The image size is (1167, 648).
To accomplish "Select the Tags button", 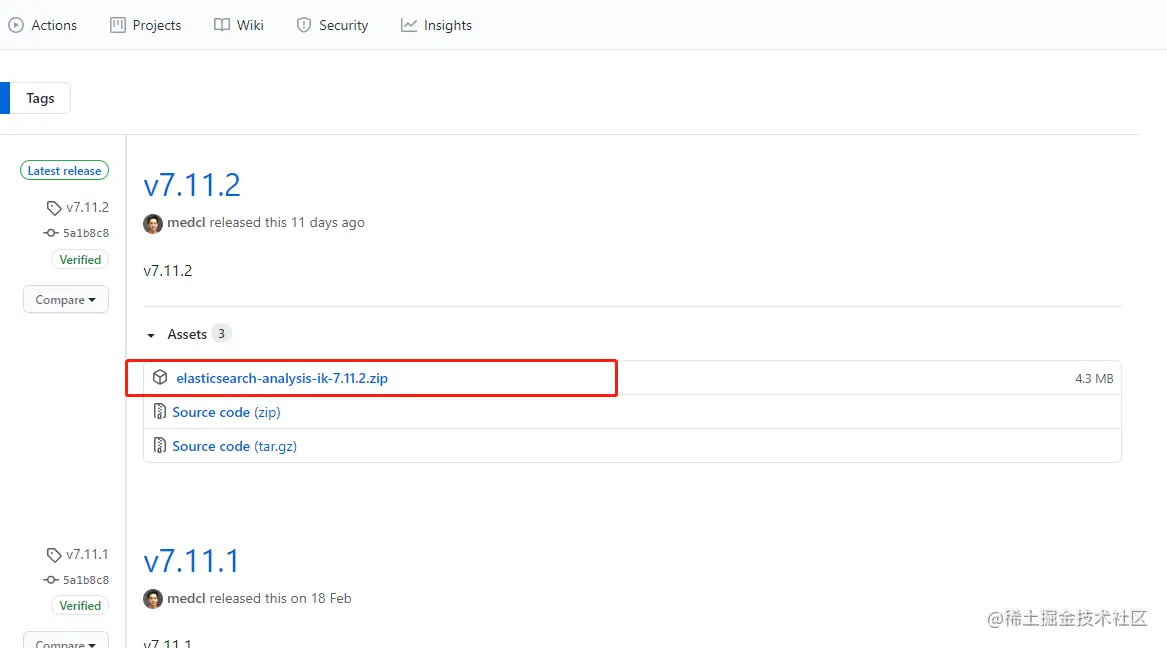I will [x=40, y=98].
